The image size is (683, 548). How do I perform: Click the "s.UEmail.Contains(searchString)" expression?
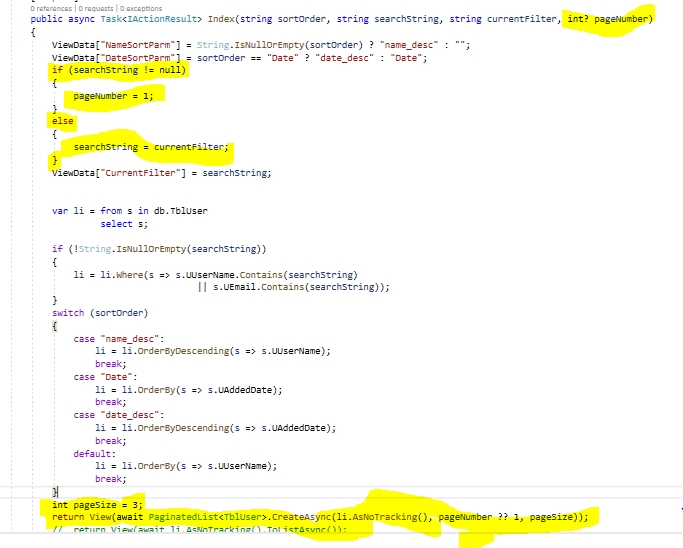pyautogui.click(x=296, y=287)
